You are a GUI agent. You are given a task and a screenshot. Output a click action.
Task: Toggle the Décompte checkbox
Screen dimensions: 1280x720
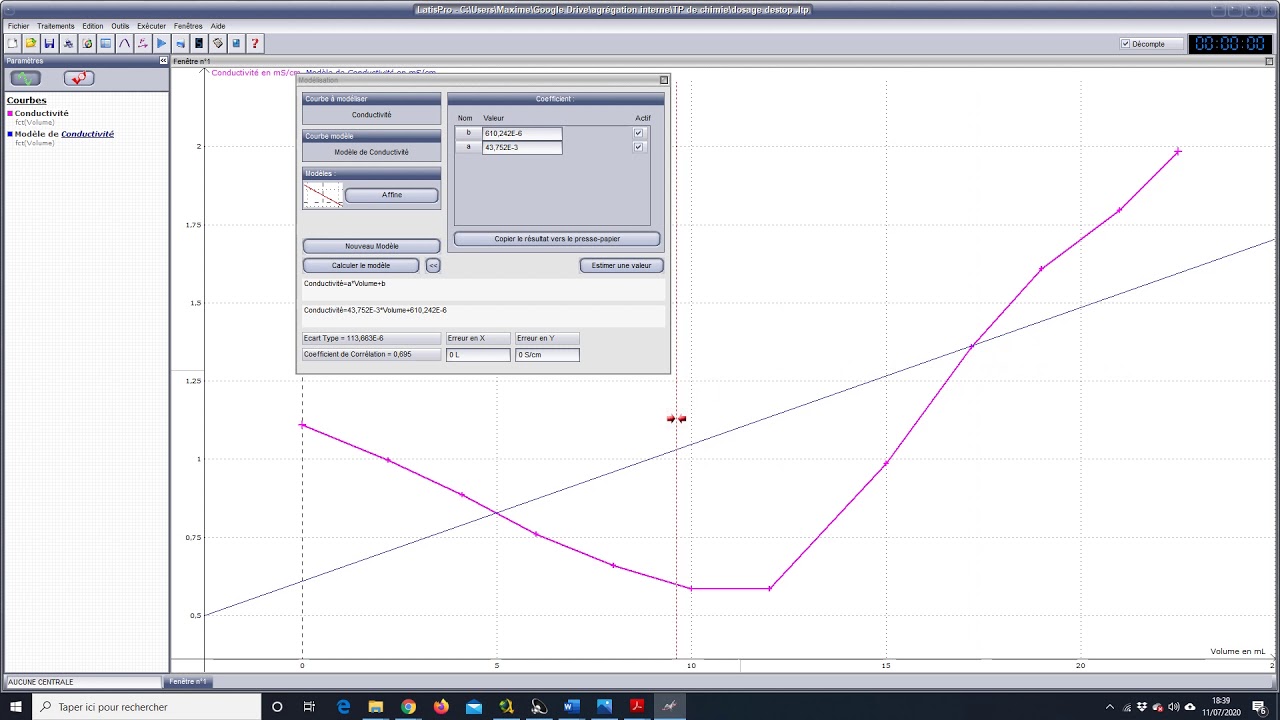coord(1125,44)
